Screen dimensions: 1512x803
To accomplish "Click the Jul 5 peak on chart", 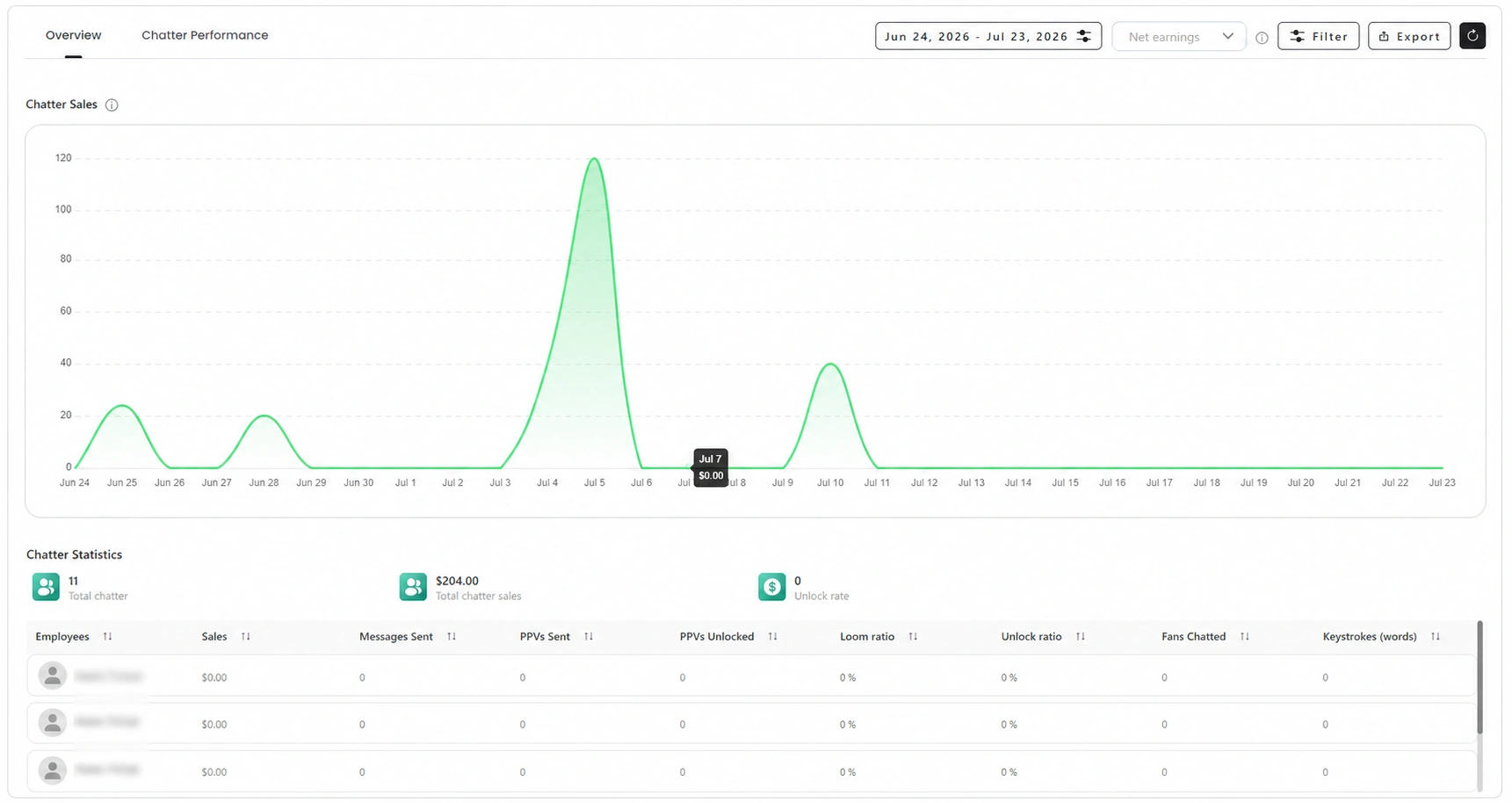I will coord(595,159).
